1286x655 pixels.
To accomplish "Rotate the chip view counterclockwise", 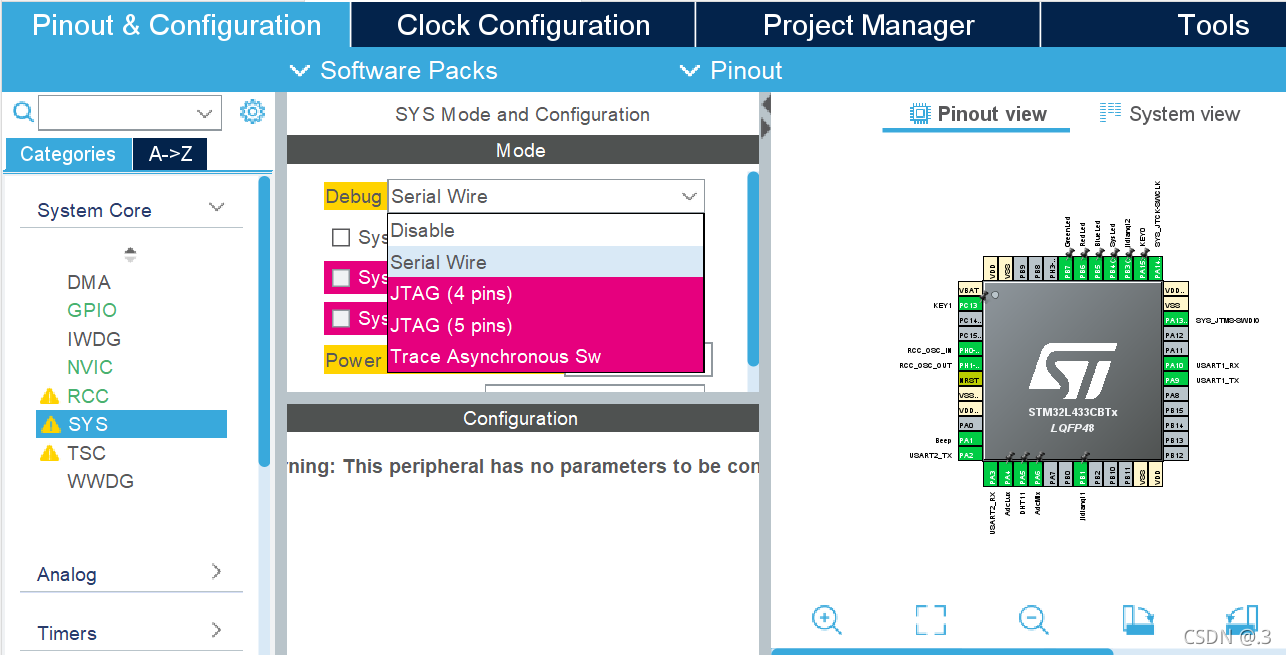I will (1241, 619).
